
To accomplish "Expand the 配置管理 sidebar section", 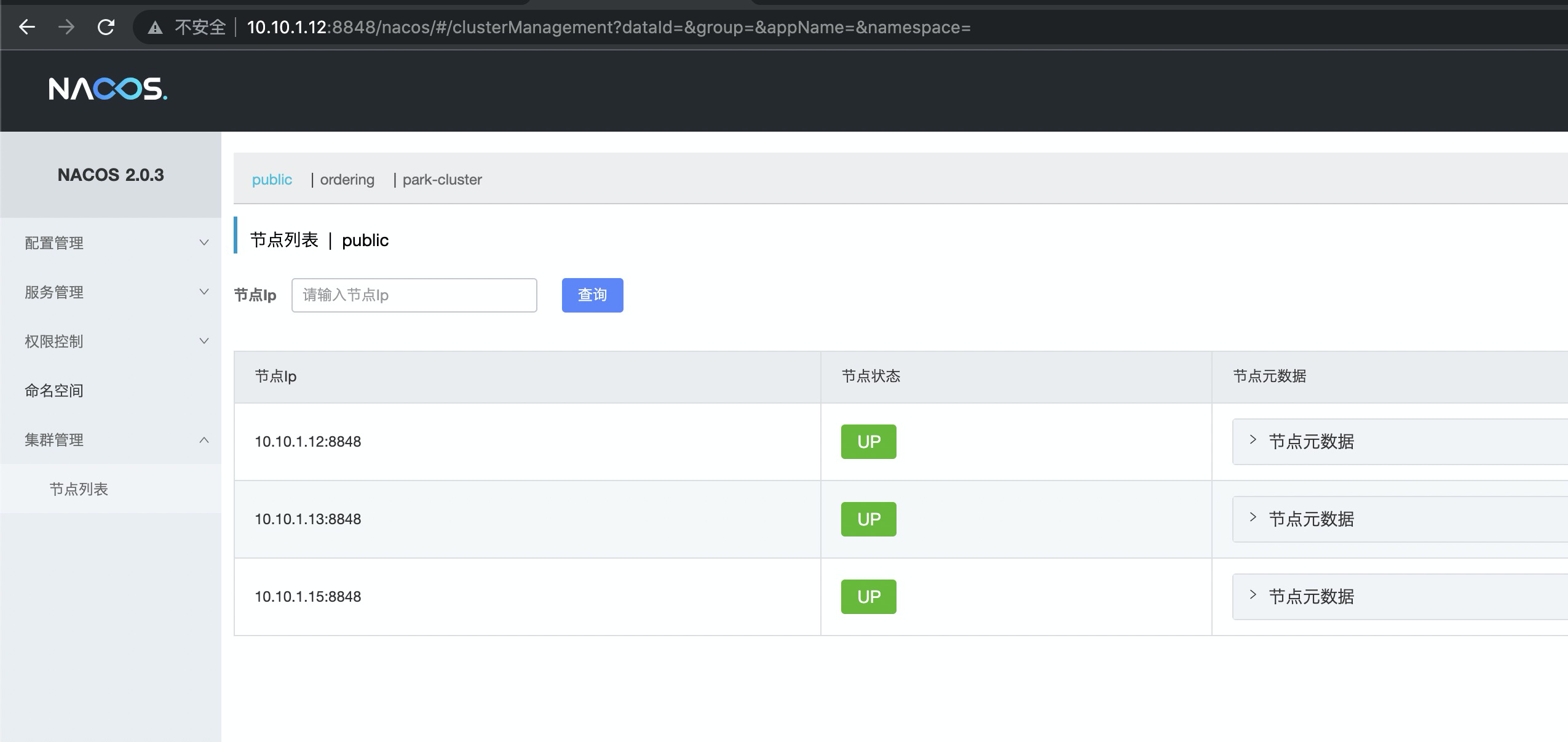I will coord(53,242).
